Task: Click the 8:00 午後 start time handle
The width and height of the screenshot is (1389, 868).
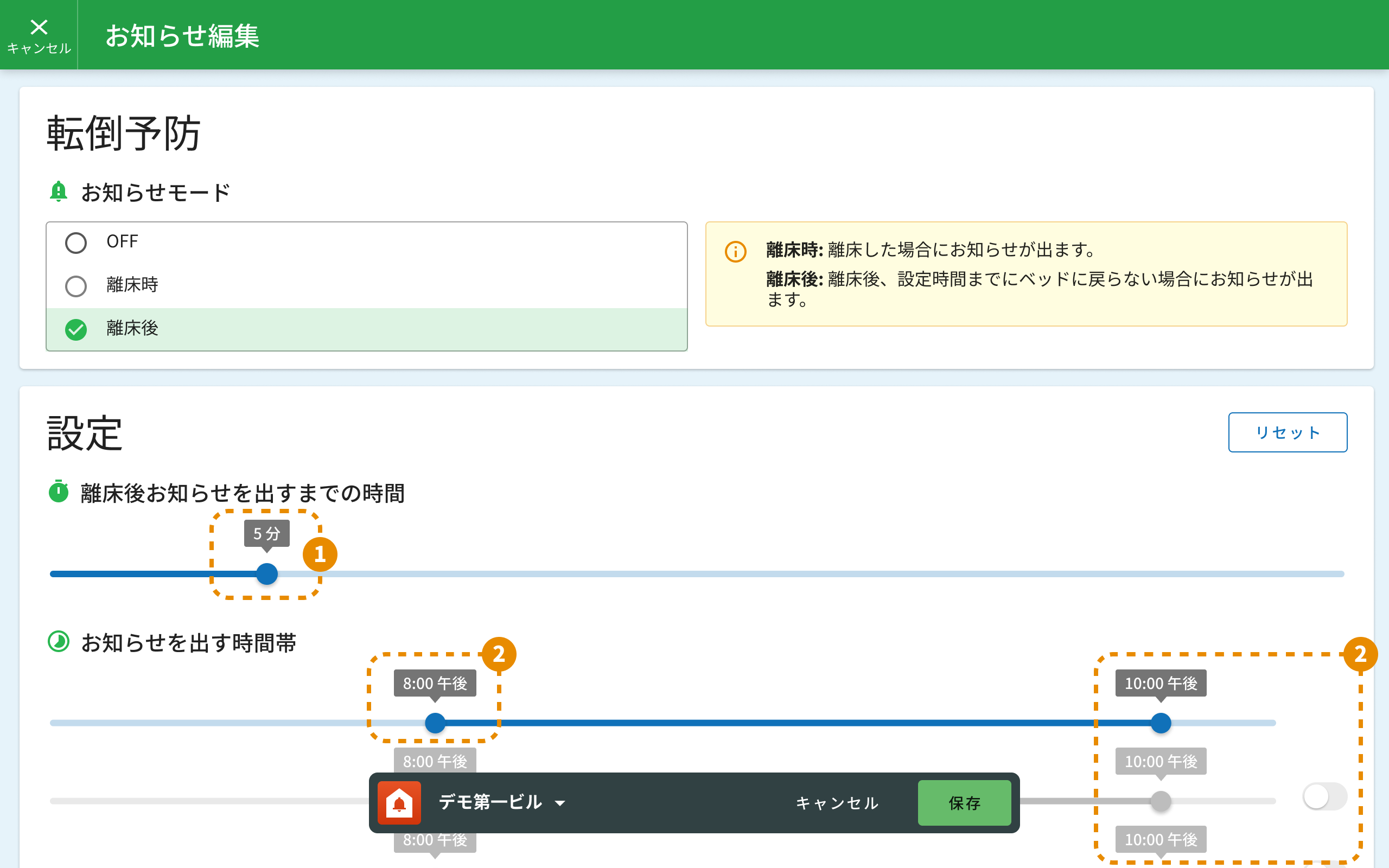Action: [x=435, y=723]
